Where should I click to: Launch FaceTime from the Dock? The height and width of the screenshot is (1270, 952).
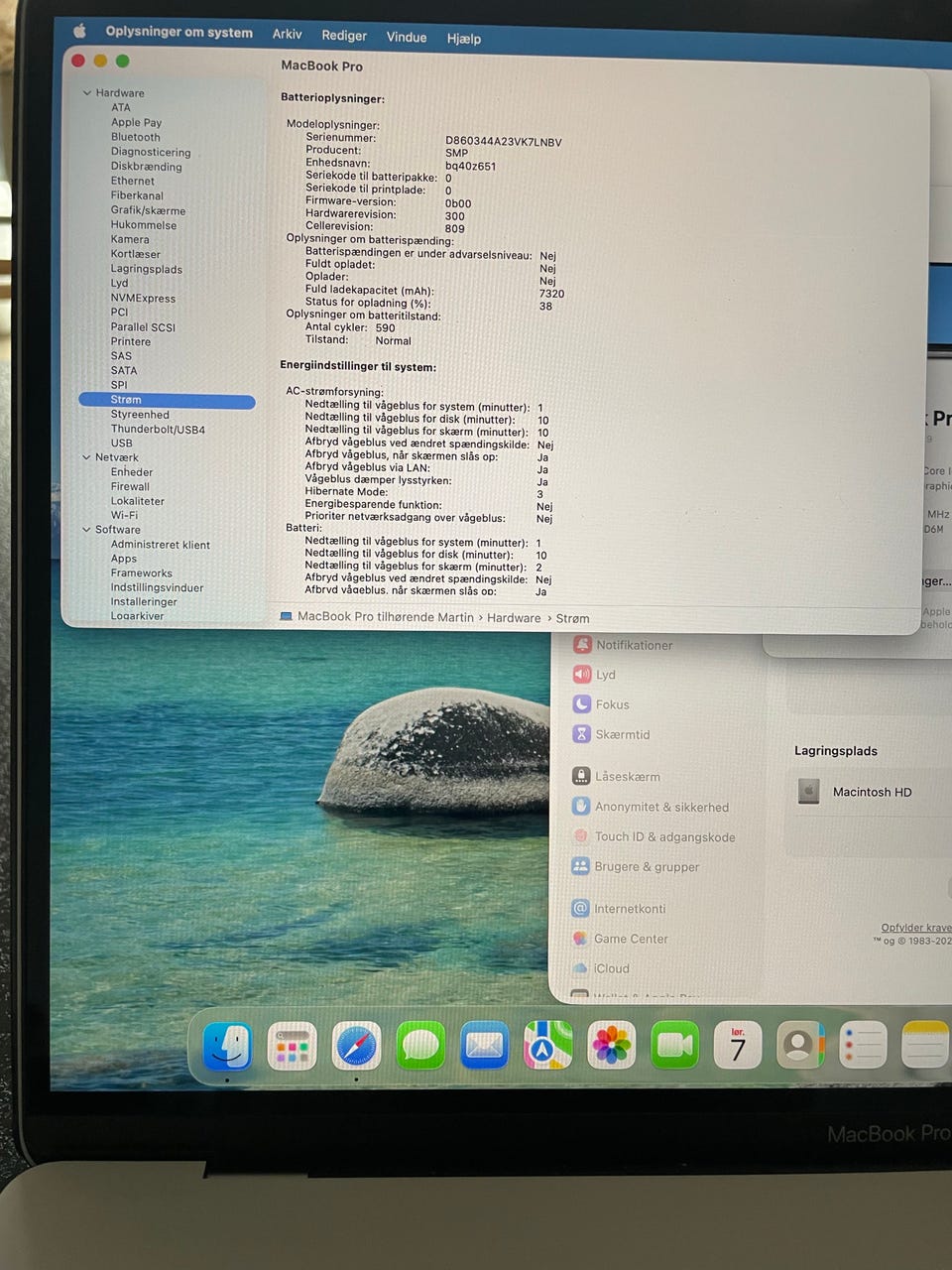[675, 1046]
